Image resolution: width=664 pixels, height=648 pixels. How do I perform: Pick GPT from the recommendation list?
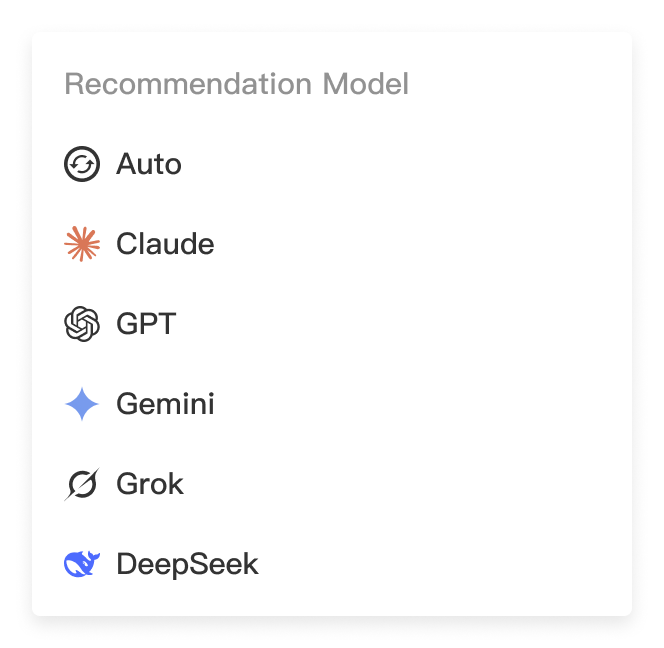pyautogui.click(x=146, y=324)
